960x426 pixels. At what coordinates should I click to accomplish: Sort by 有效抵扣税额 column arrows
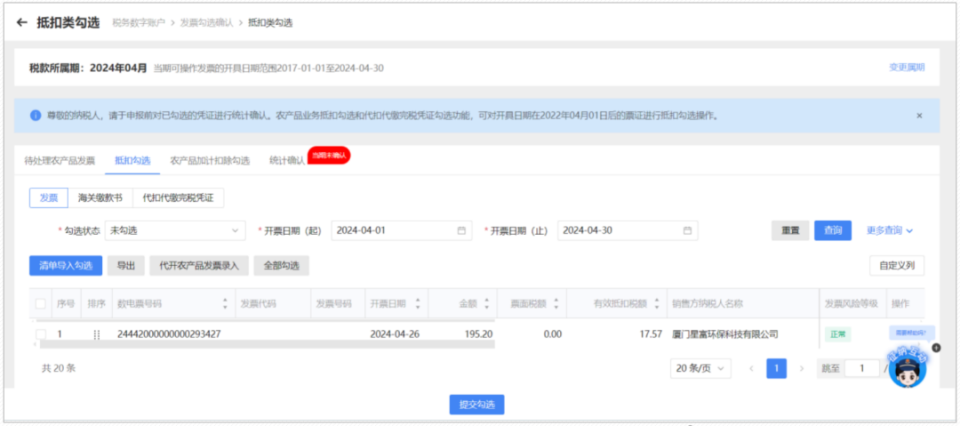(656, 303)
